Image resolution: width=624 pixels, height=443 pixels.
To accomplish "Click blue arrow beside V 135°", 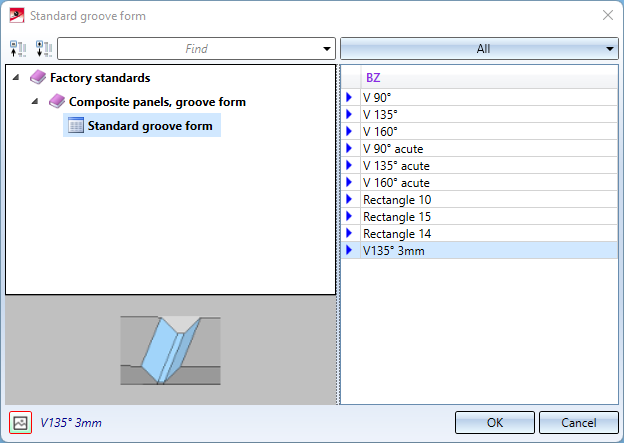I will (349, 114).
